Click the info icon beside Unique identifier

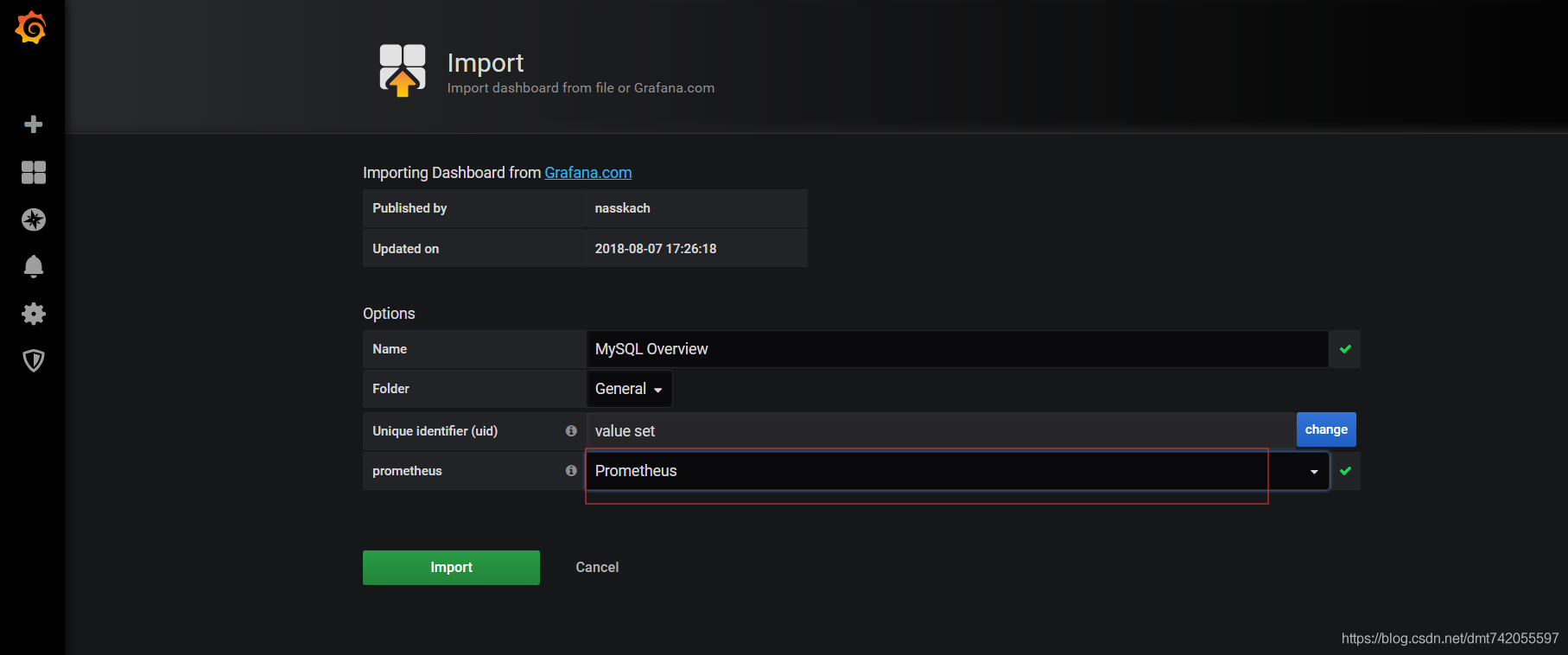571,430
